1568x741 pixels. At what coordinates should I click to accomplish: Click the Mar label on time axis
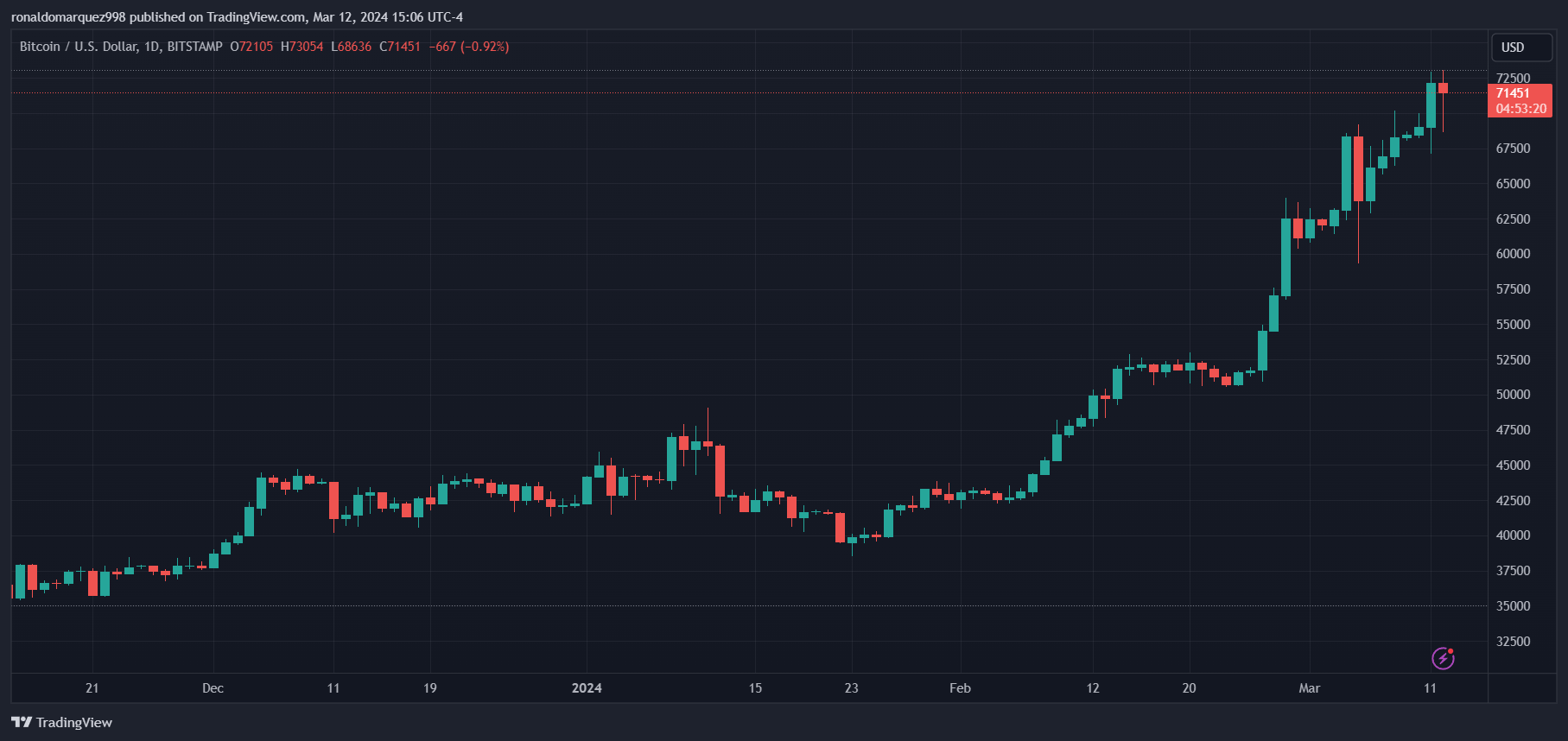(1309, 688)
